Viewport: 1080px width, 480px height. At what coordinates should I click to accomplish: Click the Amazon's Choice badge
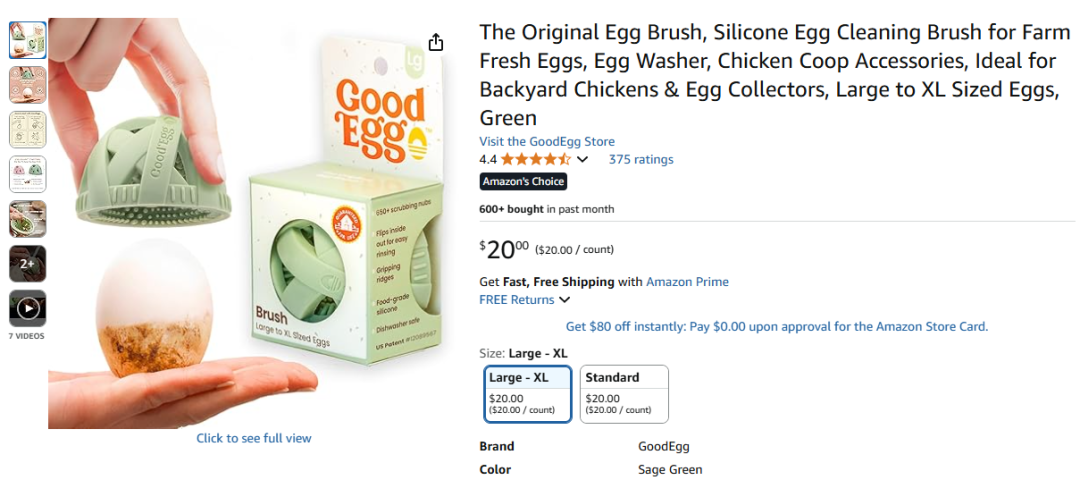click(x=523, y=182)
